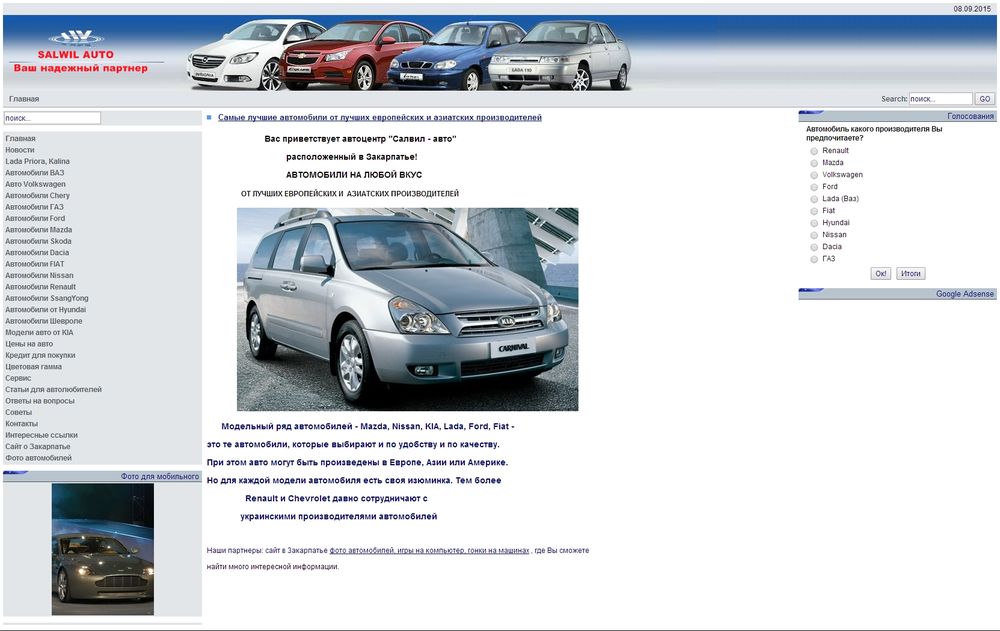Open Цены на авто page
This screenshot has width=1000, height=631.
(29, 344)
